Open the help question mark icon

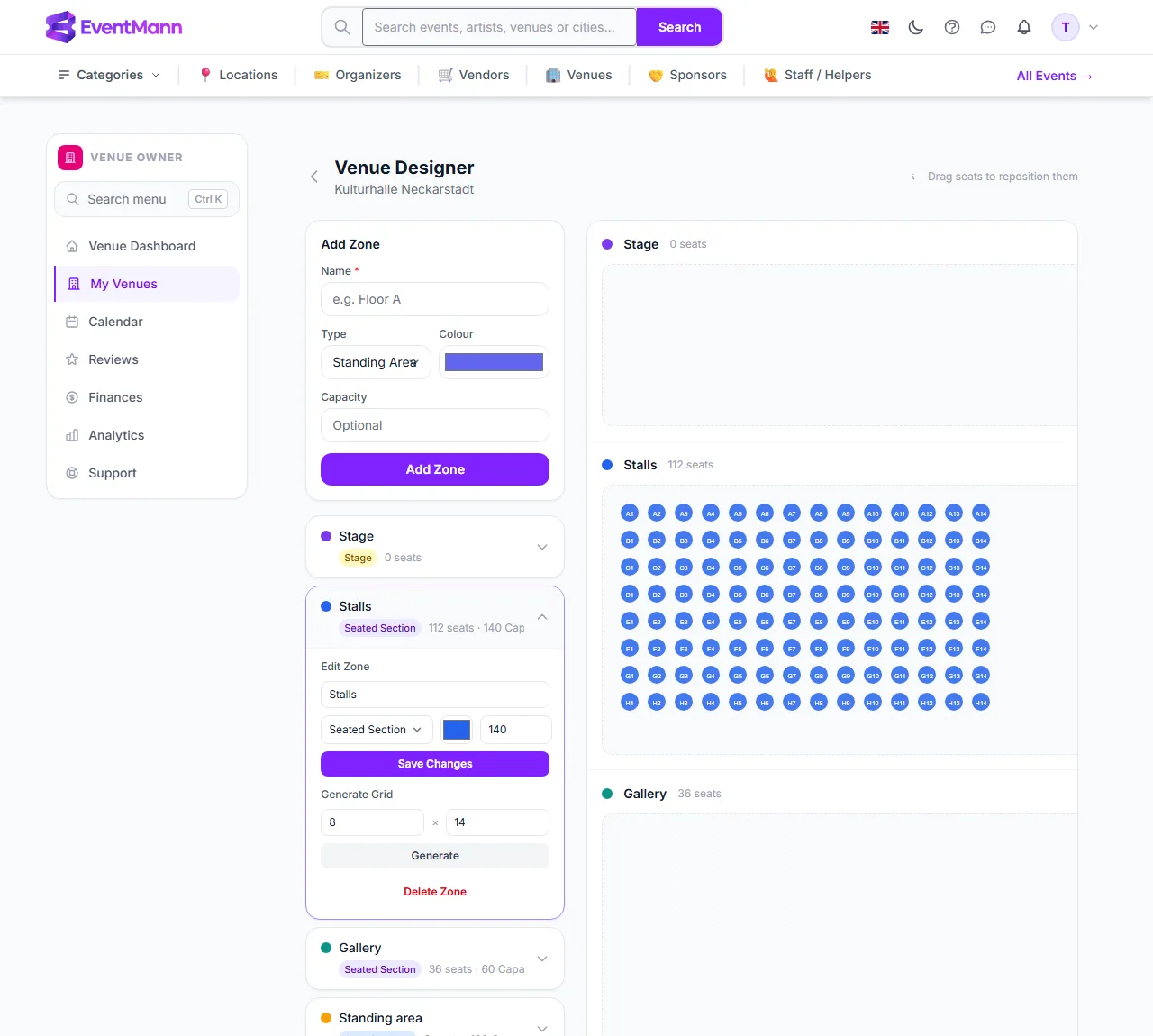click(x=952, y=27)
